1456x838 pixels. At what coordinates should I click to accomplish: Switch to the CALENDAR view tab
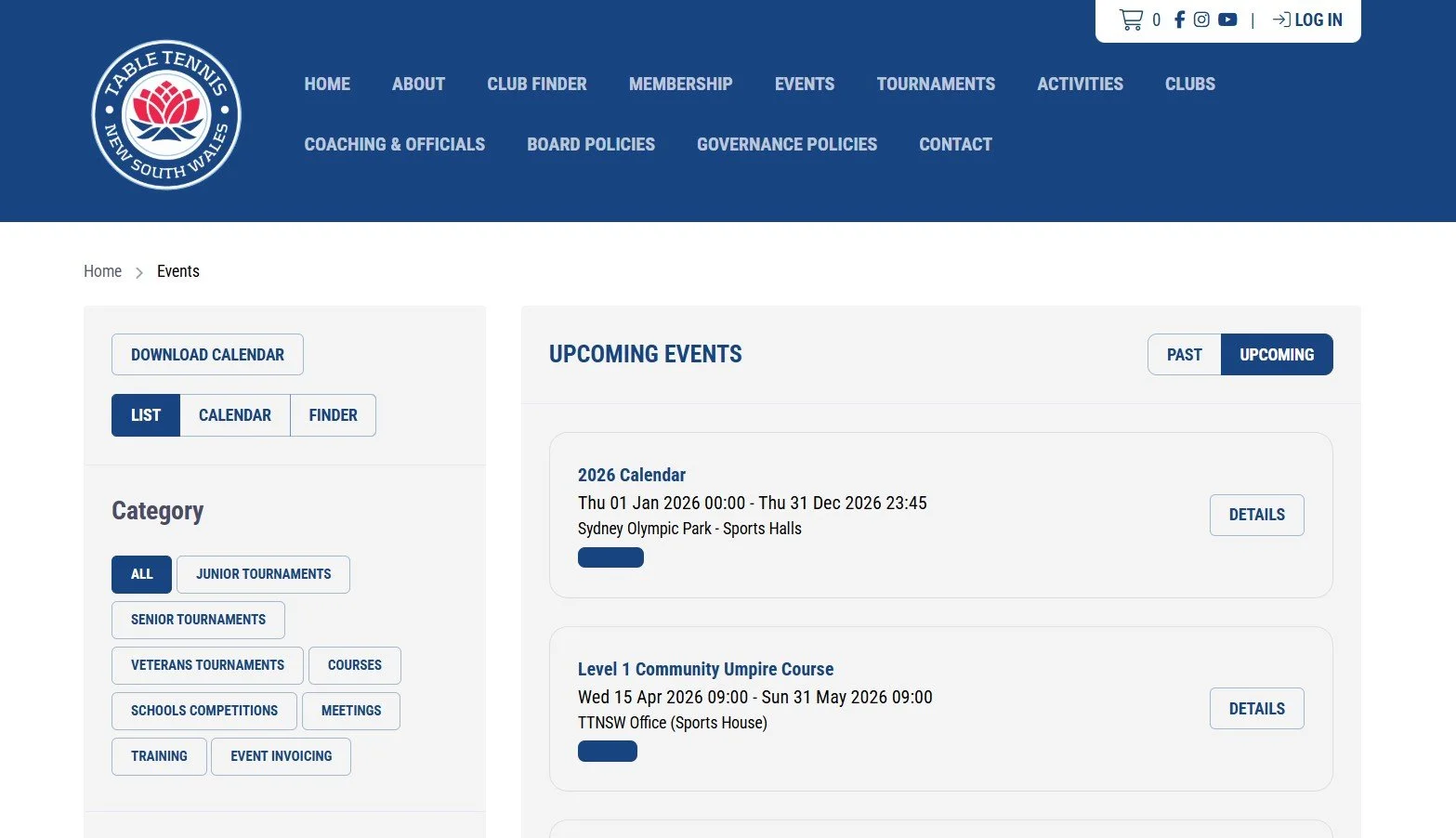pos(235,415)
